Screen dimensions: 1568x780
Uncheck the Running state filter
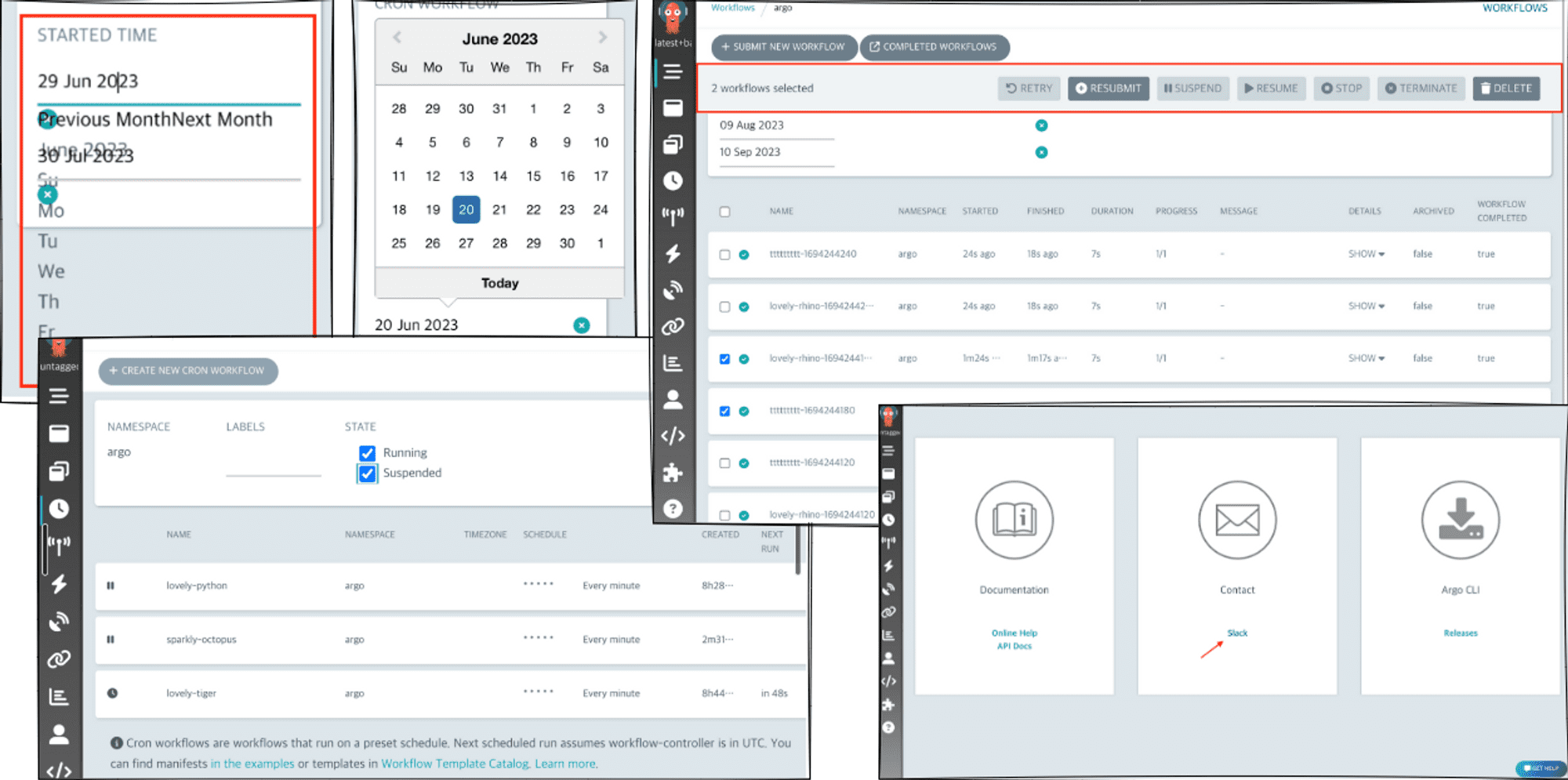(x=367, y=453)
